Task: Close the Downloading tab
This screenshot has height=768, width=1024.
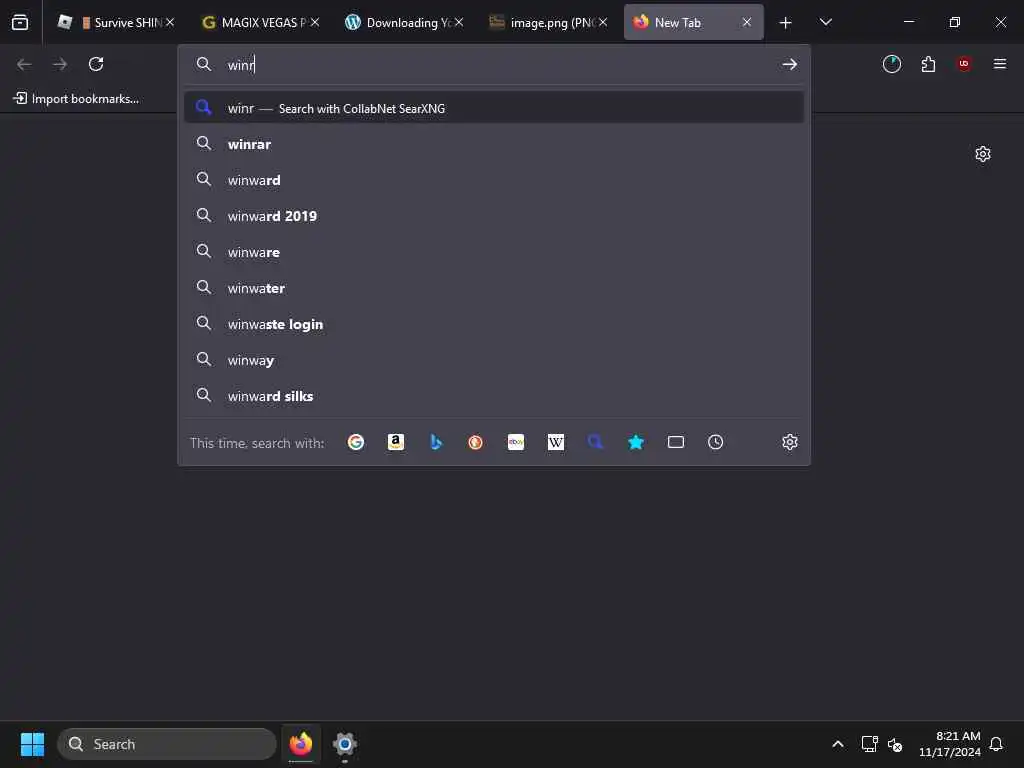Action: click(x=459, y=22)
